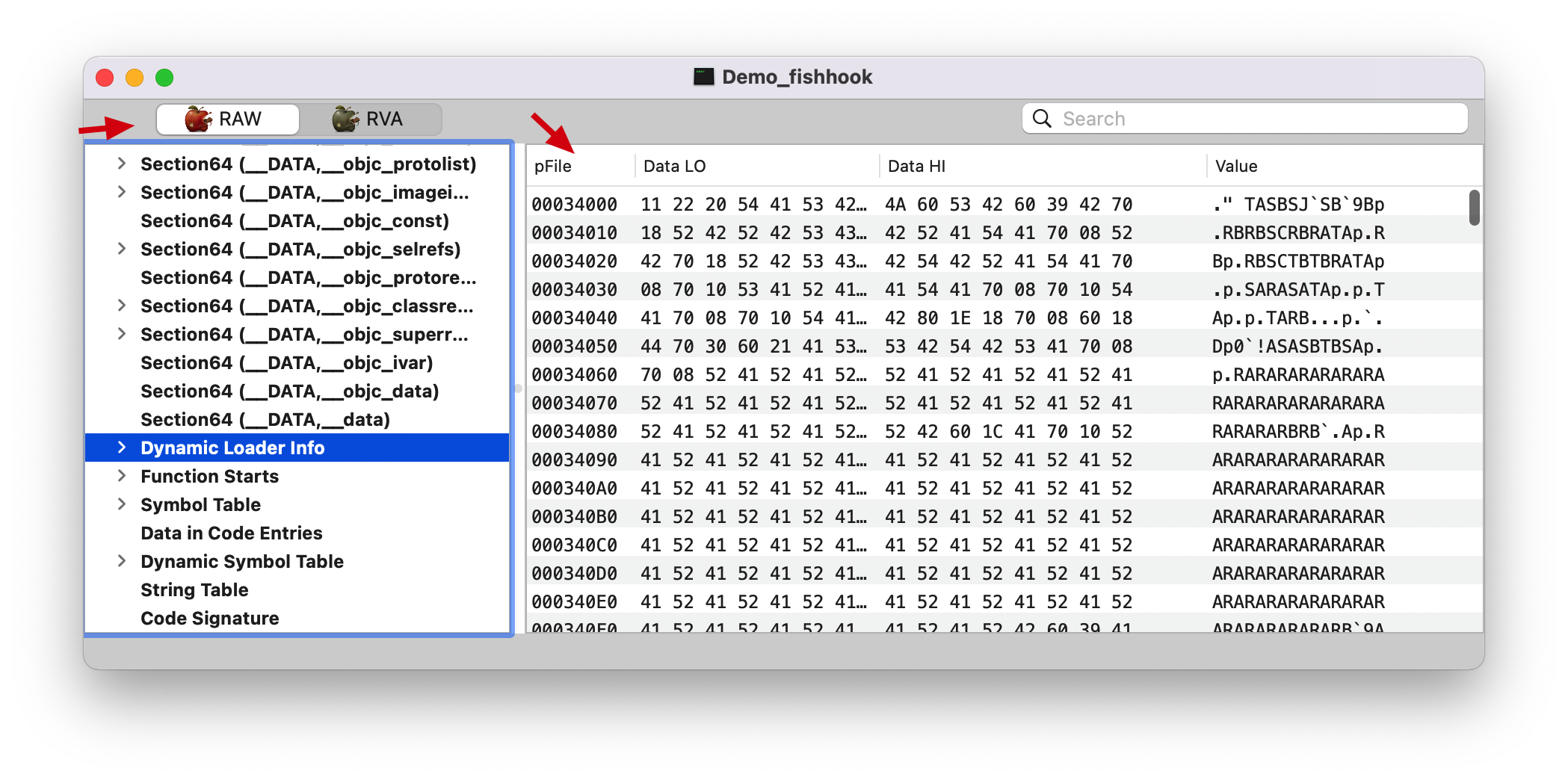Image resolution: width=1568 pixels, height=780 pixels.
Task: Click the Value column header
Action: tap(1345, 166)
